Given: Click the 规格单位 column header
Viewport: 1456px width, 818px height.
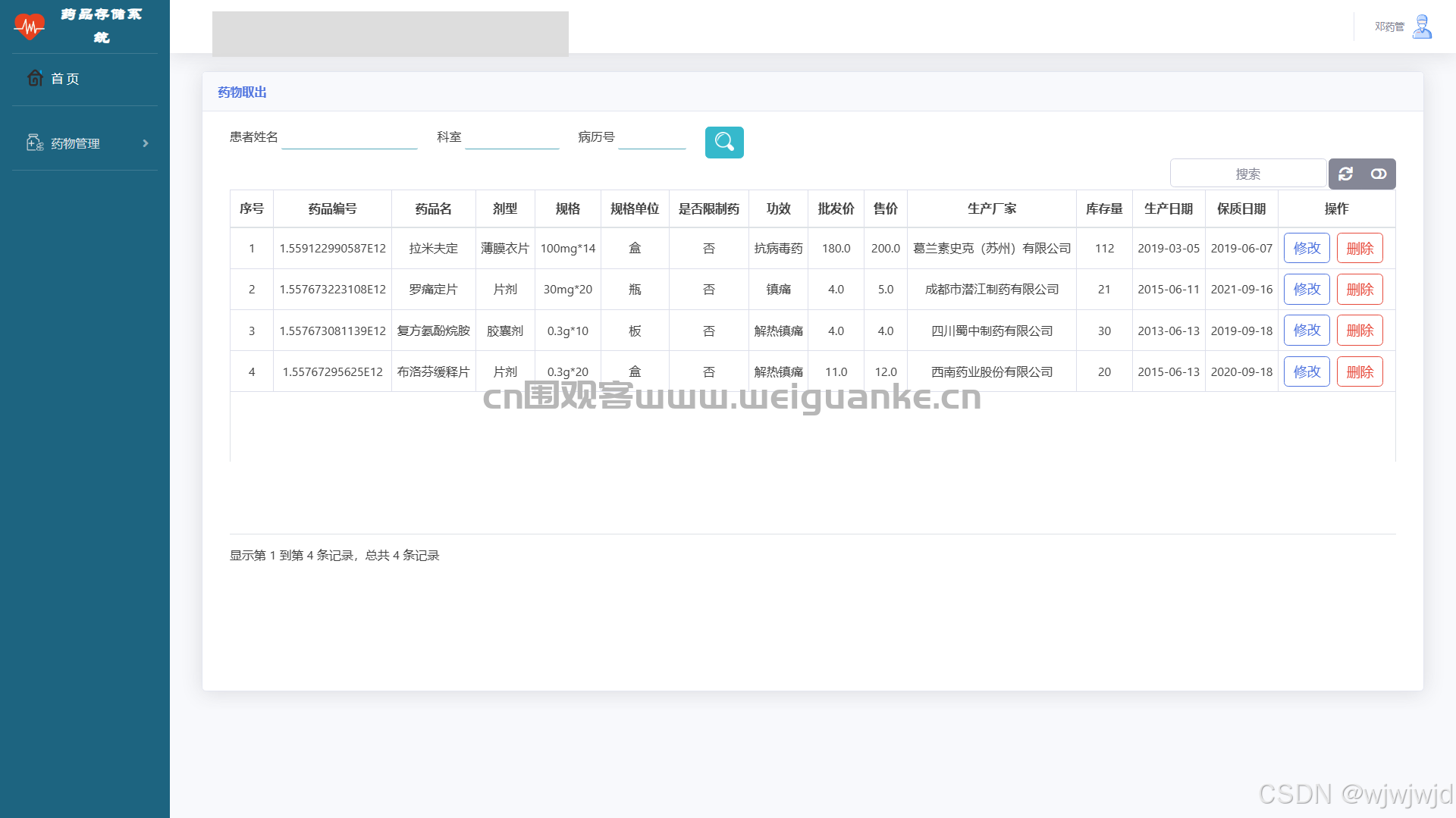Looking at the screenshot, I should click(635, 208).
